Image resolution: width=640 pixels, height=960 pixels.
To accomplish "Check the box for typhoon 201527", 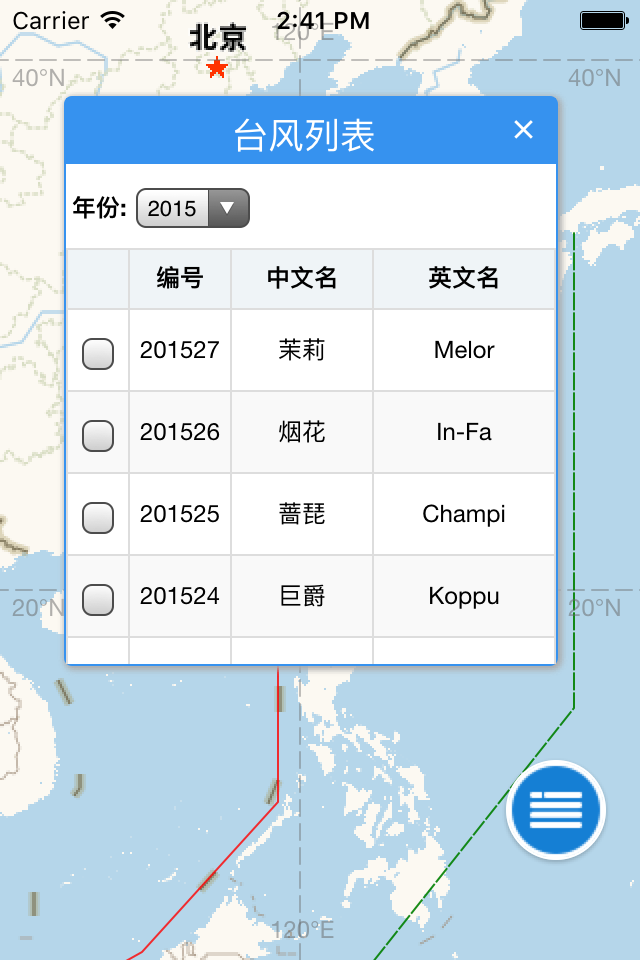I will 98,353.
